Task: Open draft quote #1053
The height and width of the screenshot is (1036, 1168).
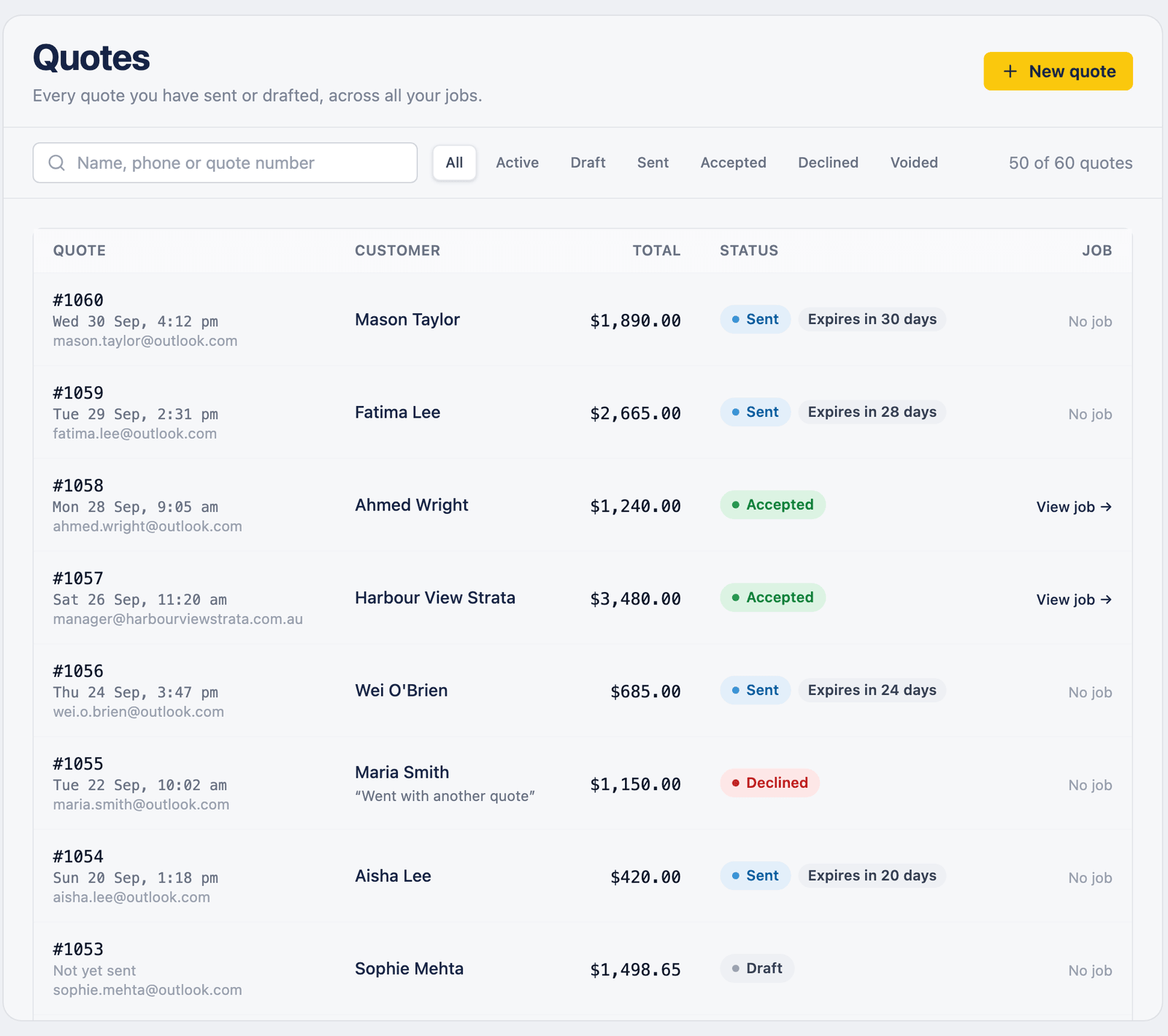Action: pos(78,949)
